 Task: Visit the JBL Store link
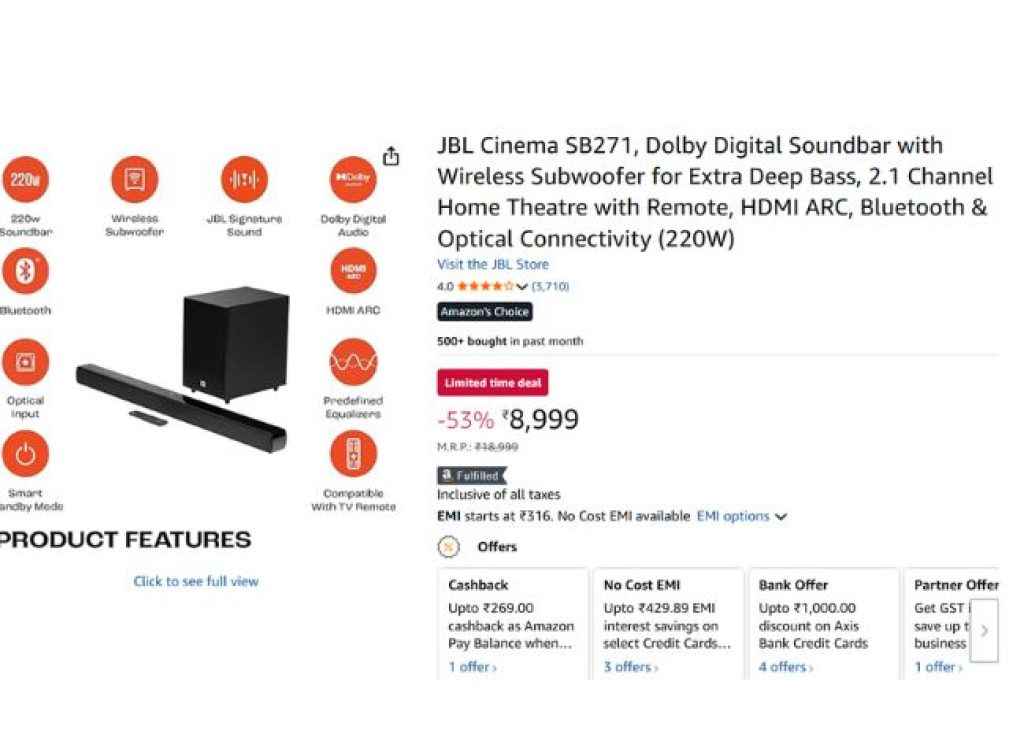[x=493, y=264]
